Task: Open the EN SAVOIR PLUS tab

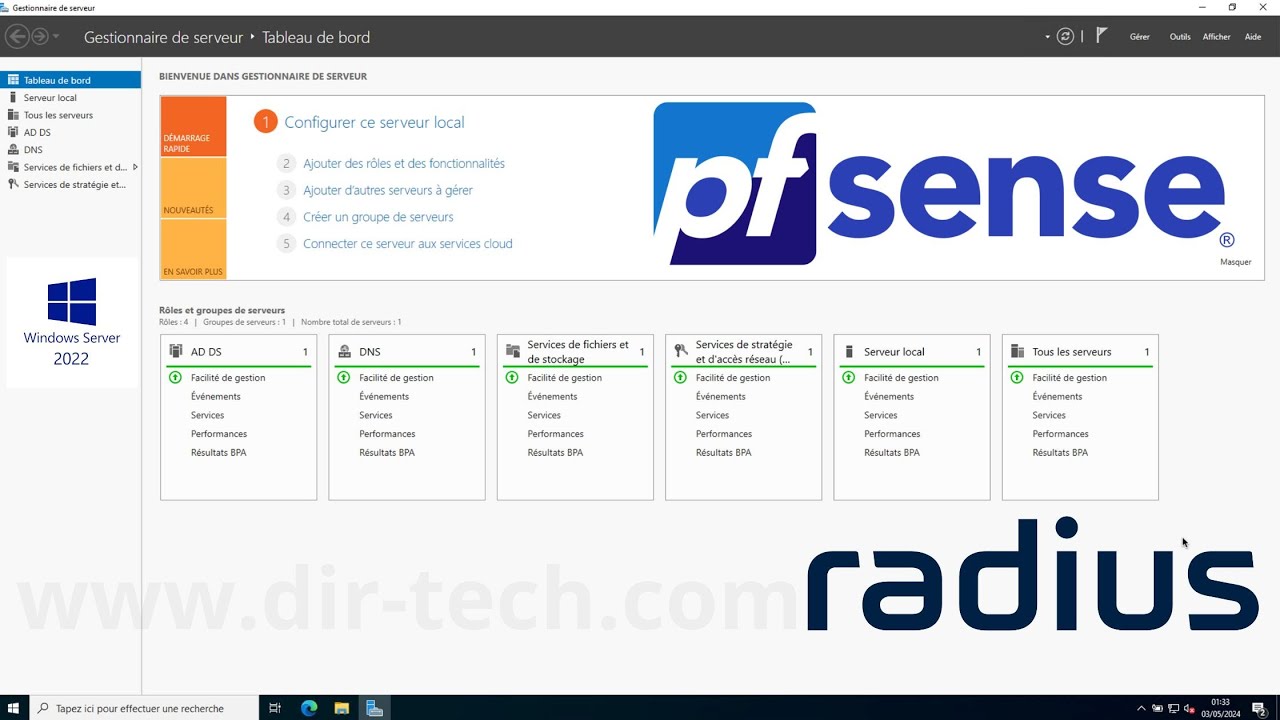Action: [193, 249]
